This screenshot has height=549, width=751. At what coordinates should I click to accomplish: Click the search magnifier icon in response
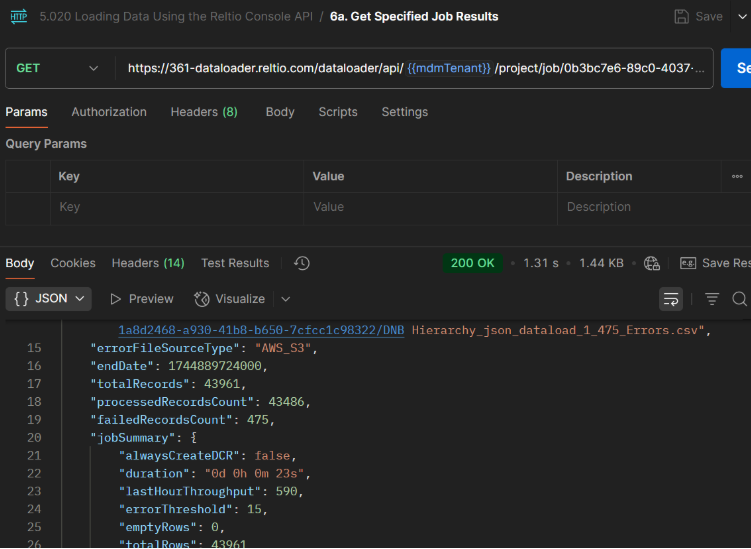click(x=739, y=299)
